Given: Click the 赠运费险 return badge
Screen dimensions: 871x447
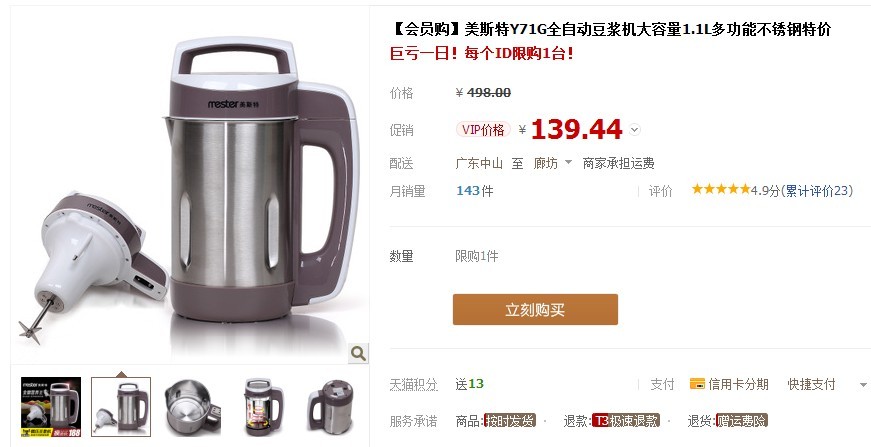Looking at the screenshot, I should point(742,420).
